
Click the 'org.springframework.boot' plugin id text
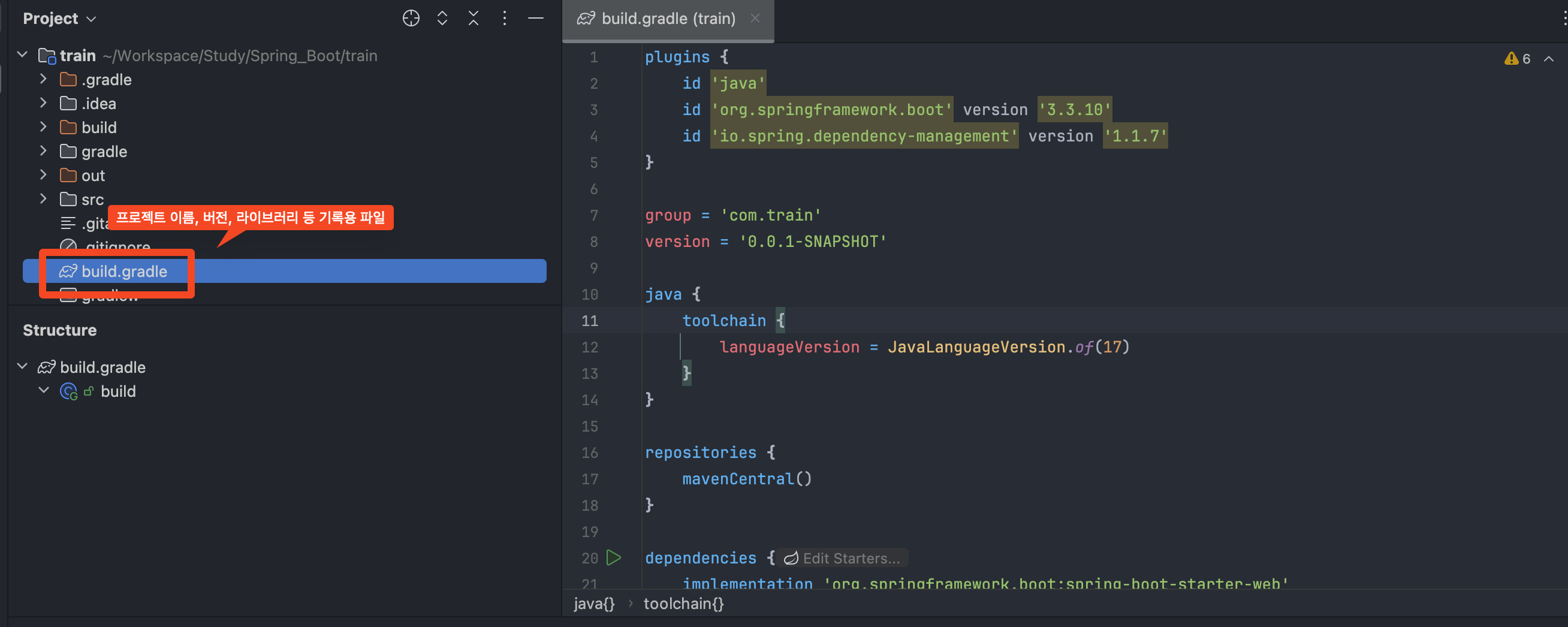(x=831, y=110)
